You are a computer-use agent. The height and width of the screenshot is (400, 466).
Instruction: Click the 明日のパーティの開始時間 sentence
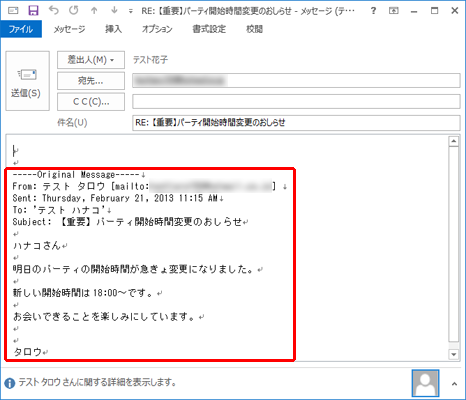[x=137, y=269]
